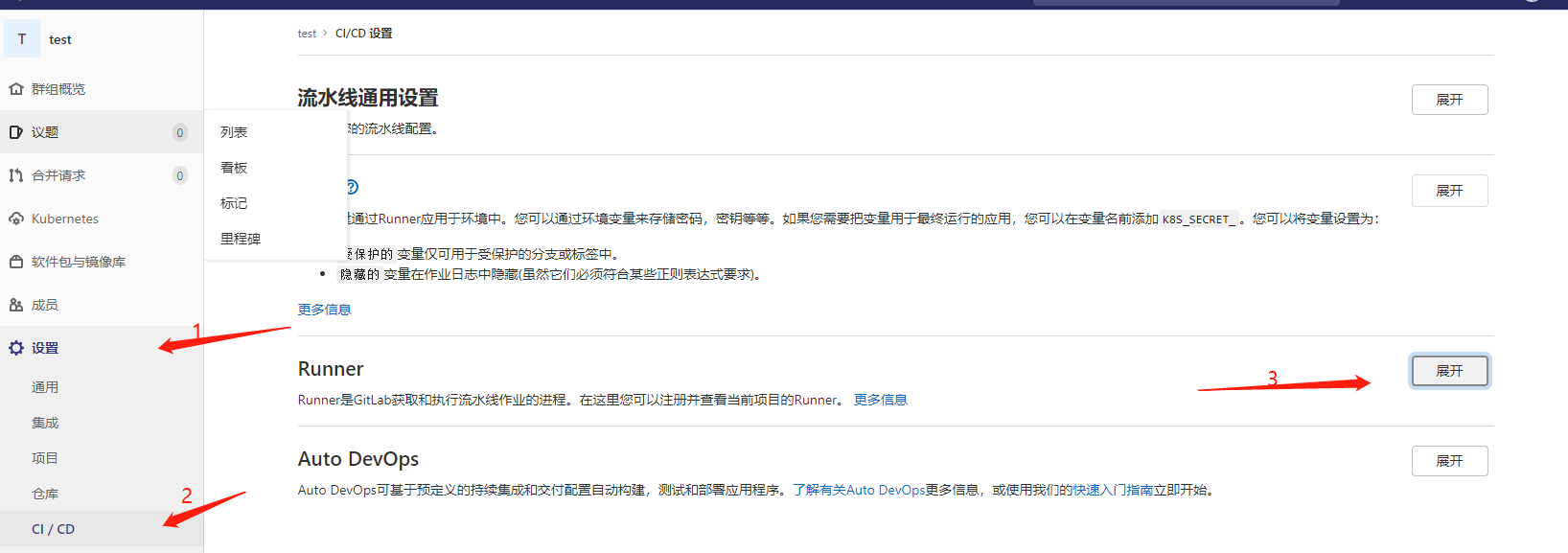Click the Kubernetes cluster icon
Viewport: 1568px width, 553px height.
click(16, 219)
